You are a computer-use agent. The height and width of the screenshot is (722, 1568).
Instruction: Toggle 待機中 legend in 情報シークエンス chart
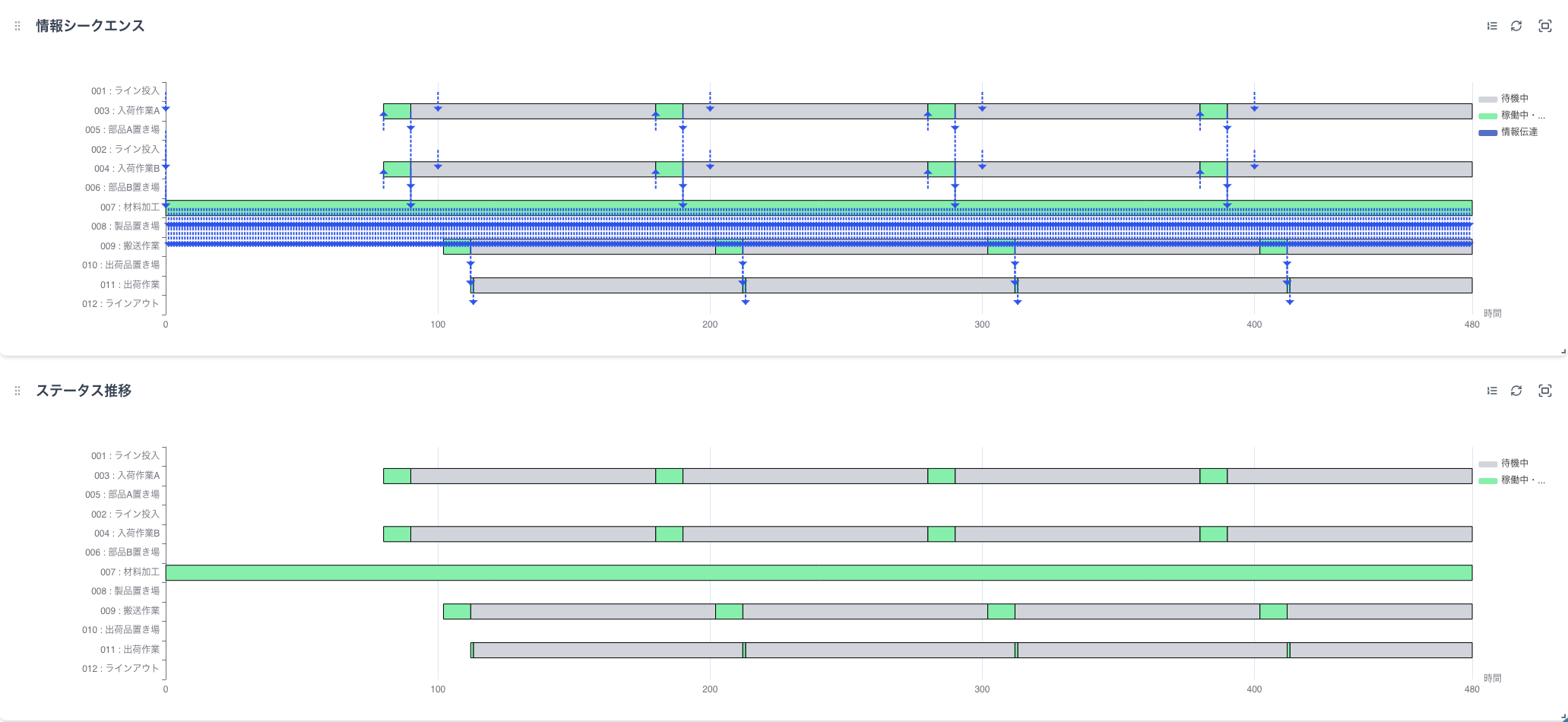coord(1514,99)
